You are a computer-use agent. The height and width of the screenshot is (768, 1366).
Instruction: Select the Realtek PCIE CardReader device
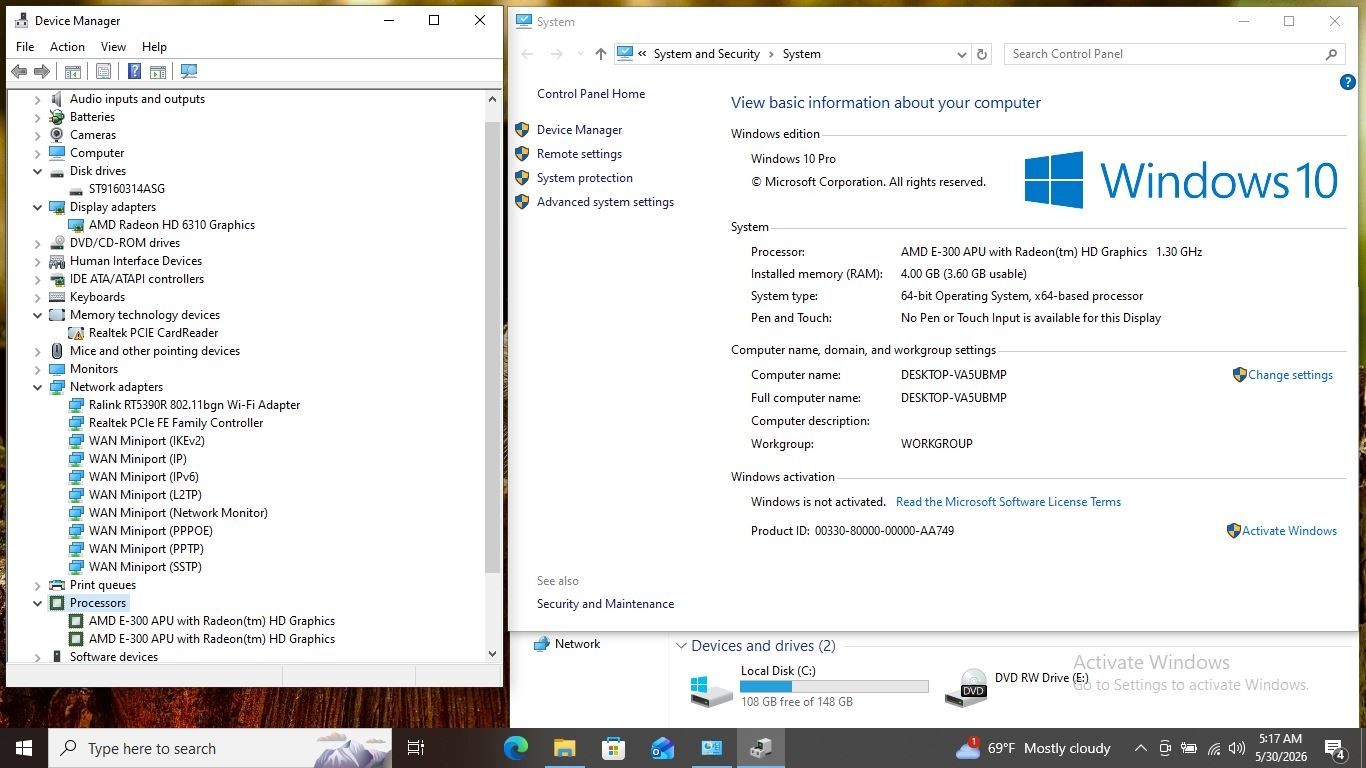[153, 333]
